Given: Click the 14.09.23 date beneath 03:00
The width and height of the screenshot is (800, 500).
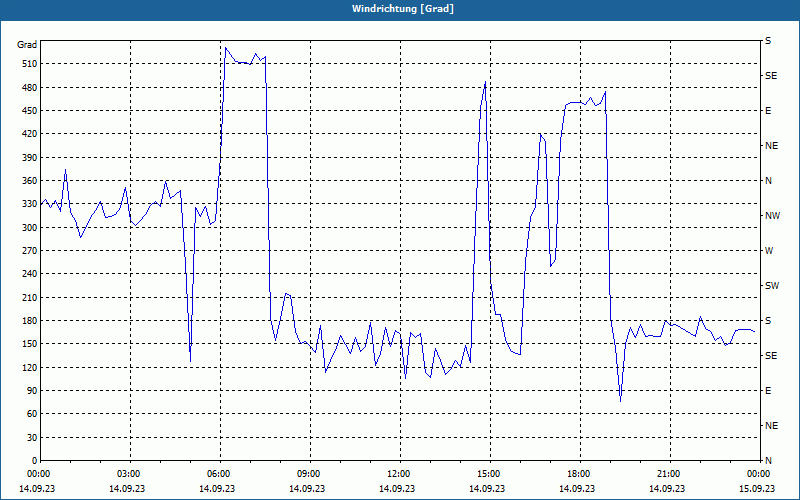Looking at the screenshot, I should [x=127, y=488].
